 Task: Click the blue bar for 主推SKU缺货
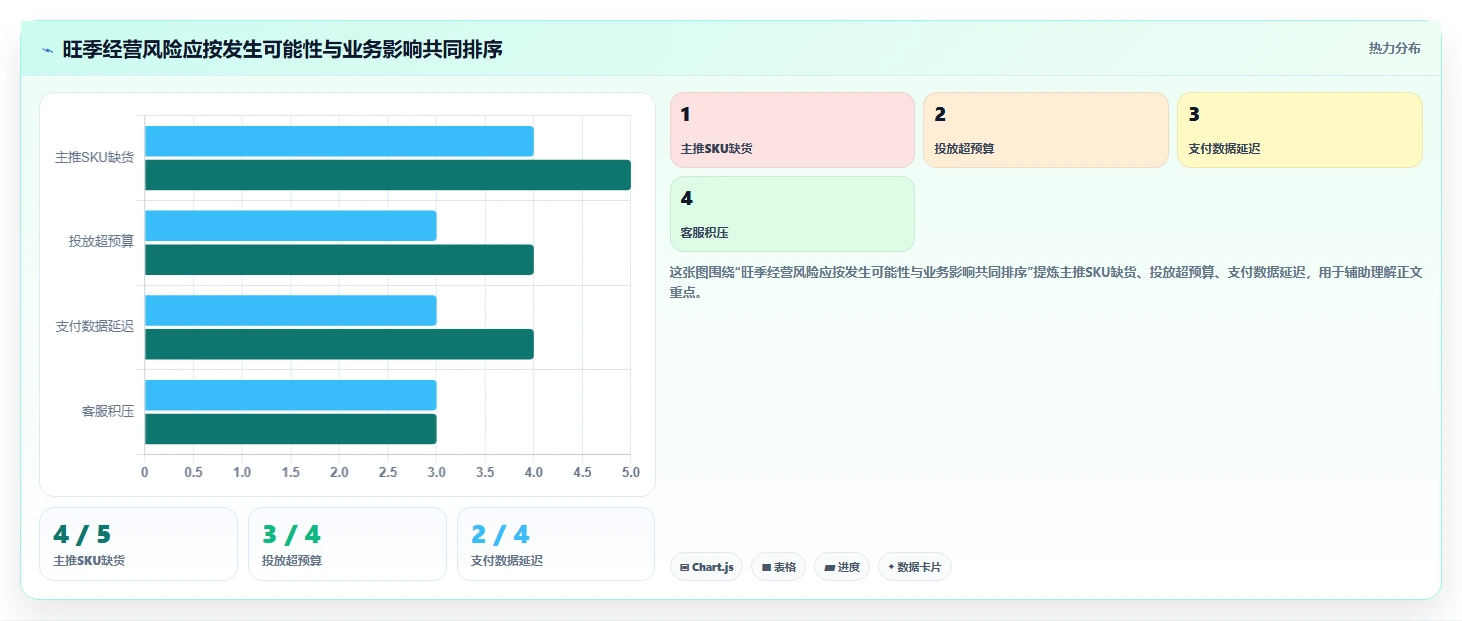point(339,141)
